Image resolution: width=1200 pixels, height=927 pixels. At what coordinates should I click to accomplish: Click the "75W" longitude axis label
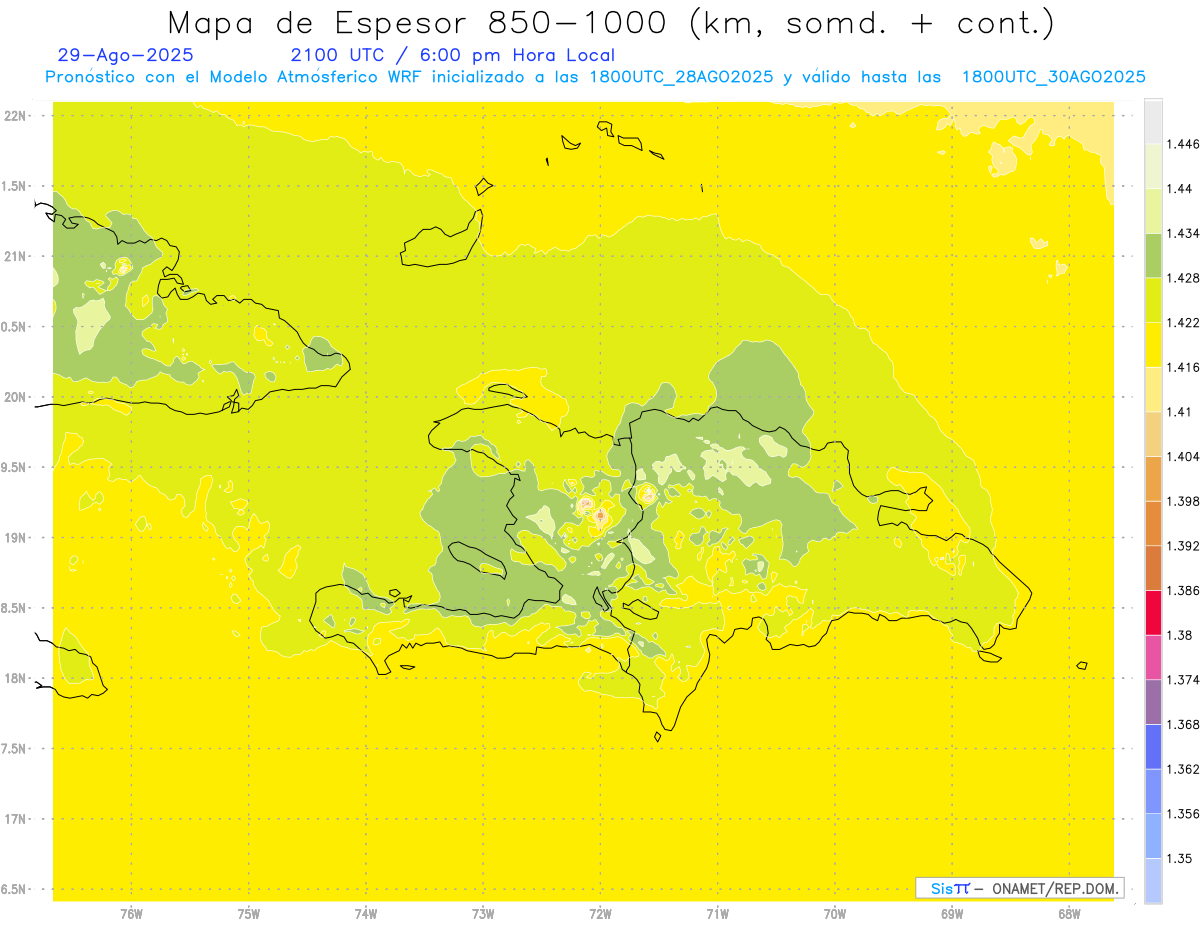248,913
